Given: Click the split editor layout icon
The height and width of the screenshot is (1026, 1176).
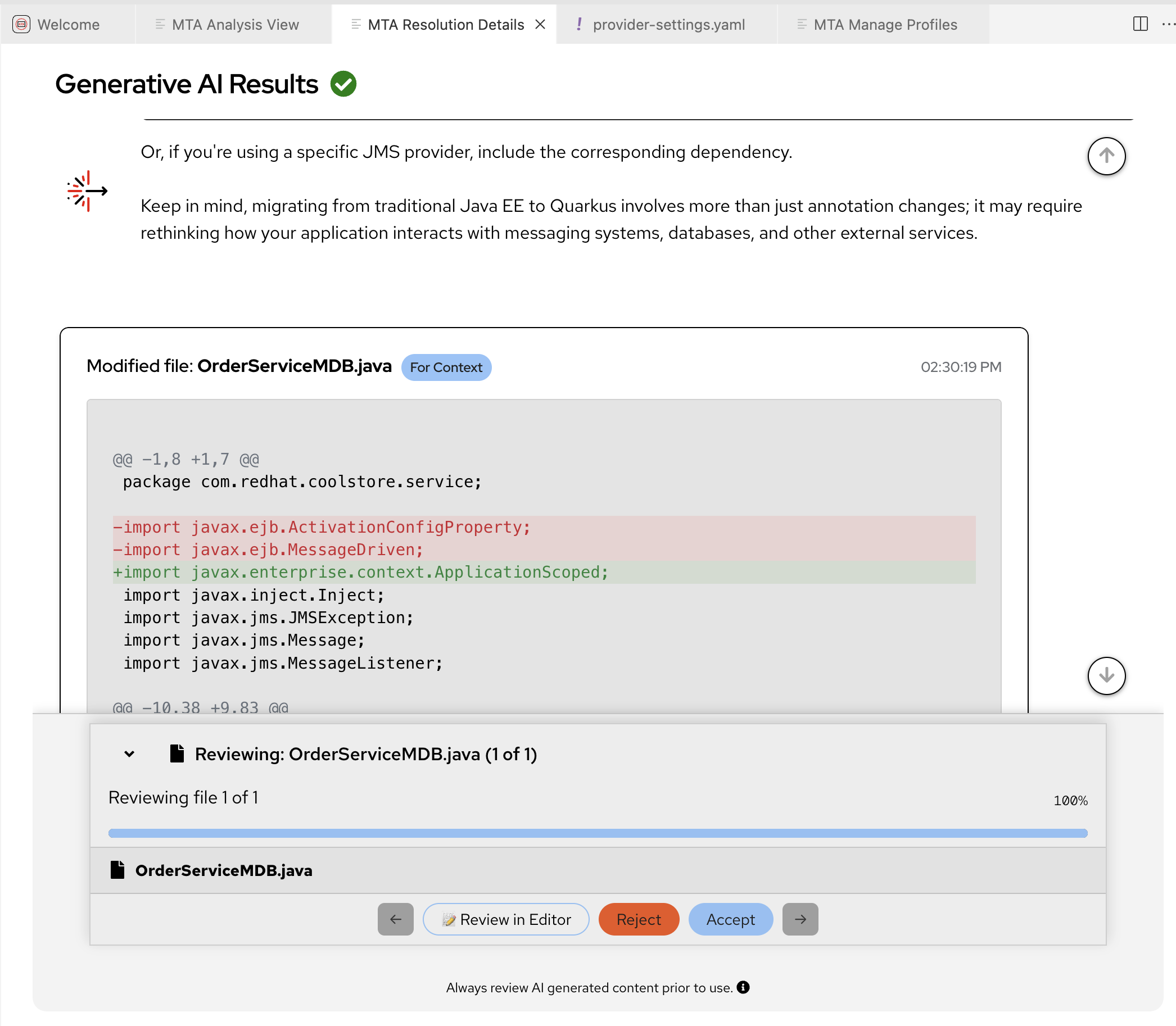Looking at the screenshot, I should pos(1140,24).
